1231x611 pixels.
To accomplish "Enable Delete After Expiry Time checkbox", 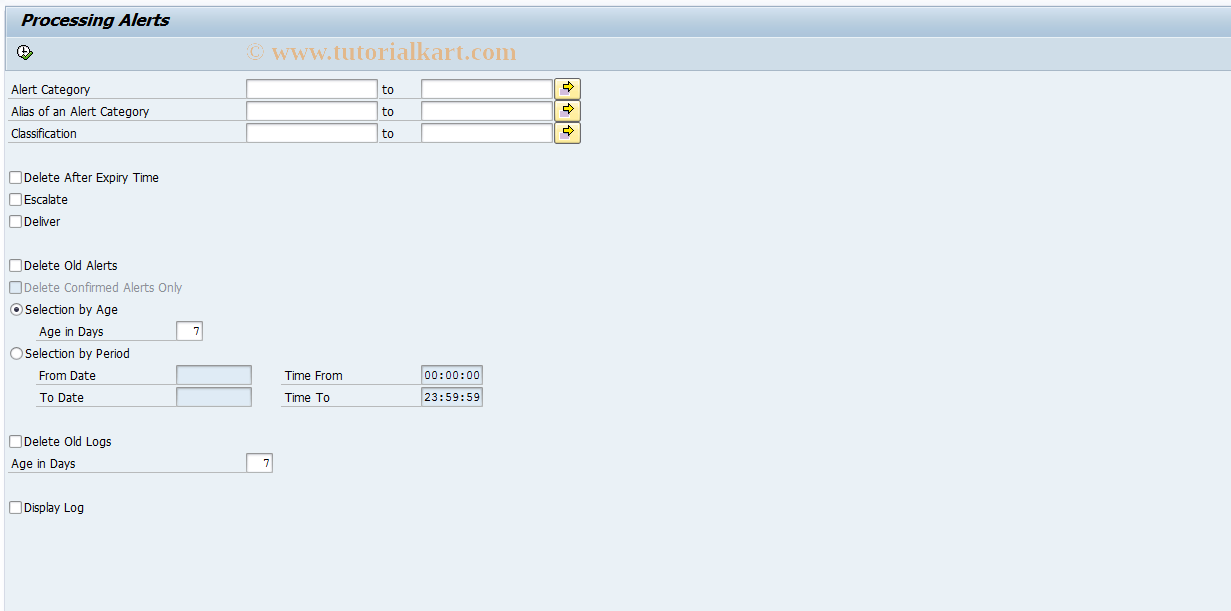I will tap(16, 177).
